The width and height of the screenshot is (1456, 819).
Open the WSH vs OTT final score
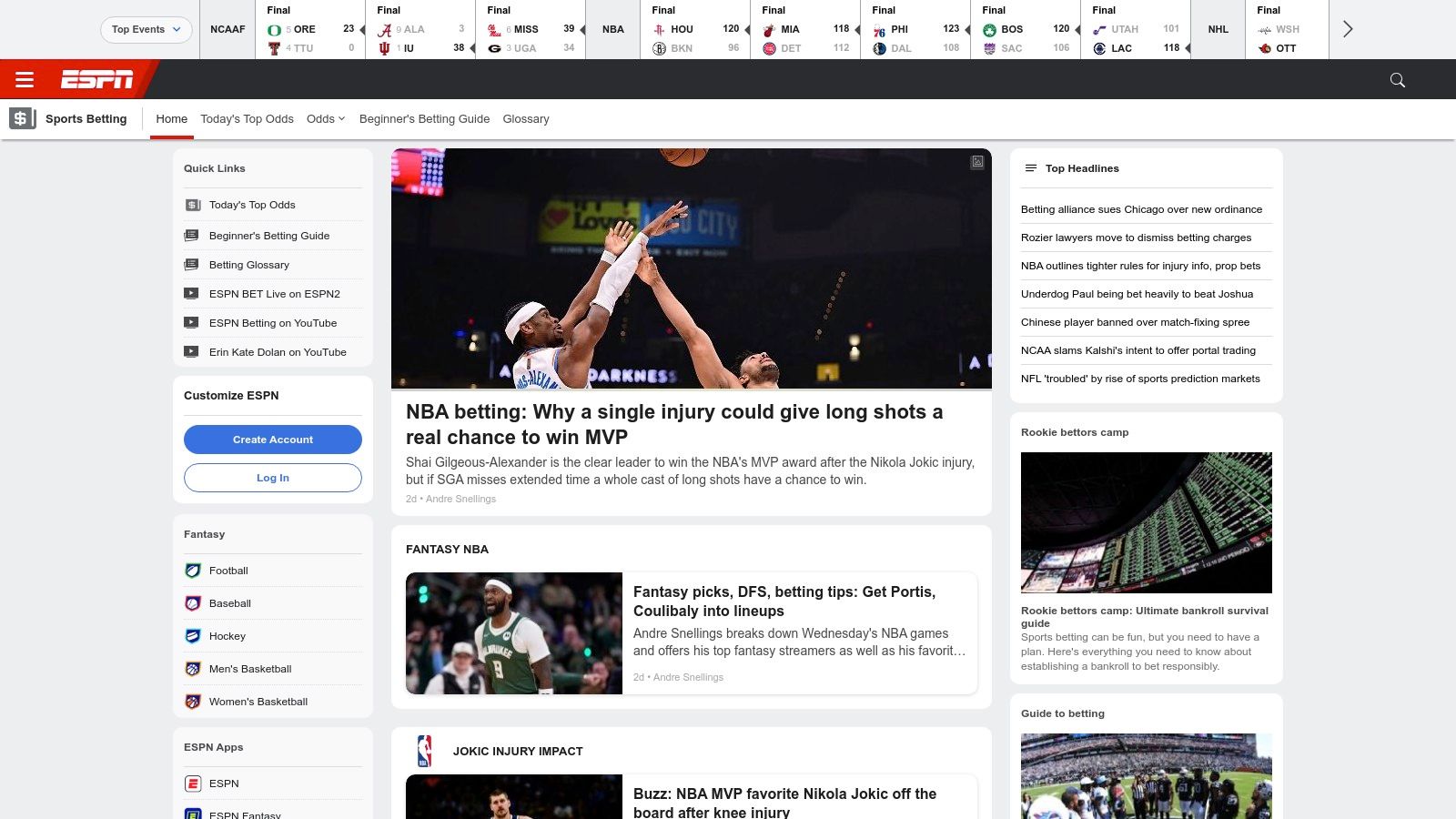[1287, 30]
